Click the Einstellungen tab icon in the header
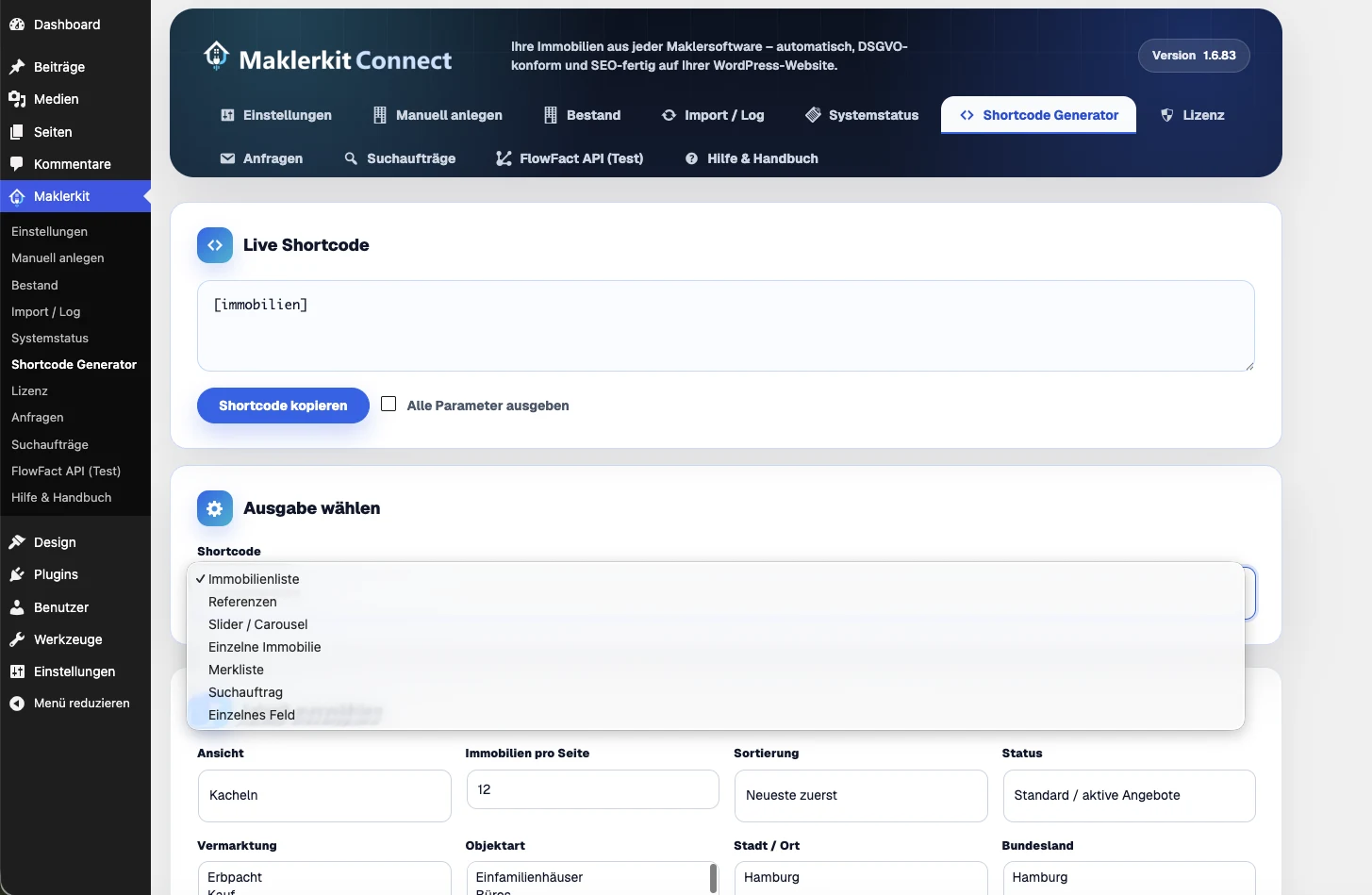Viewport: 1372px width, 895px height. pos(227,115)
